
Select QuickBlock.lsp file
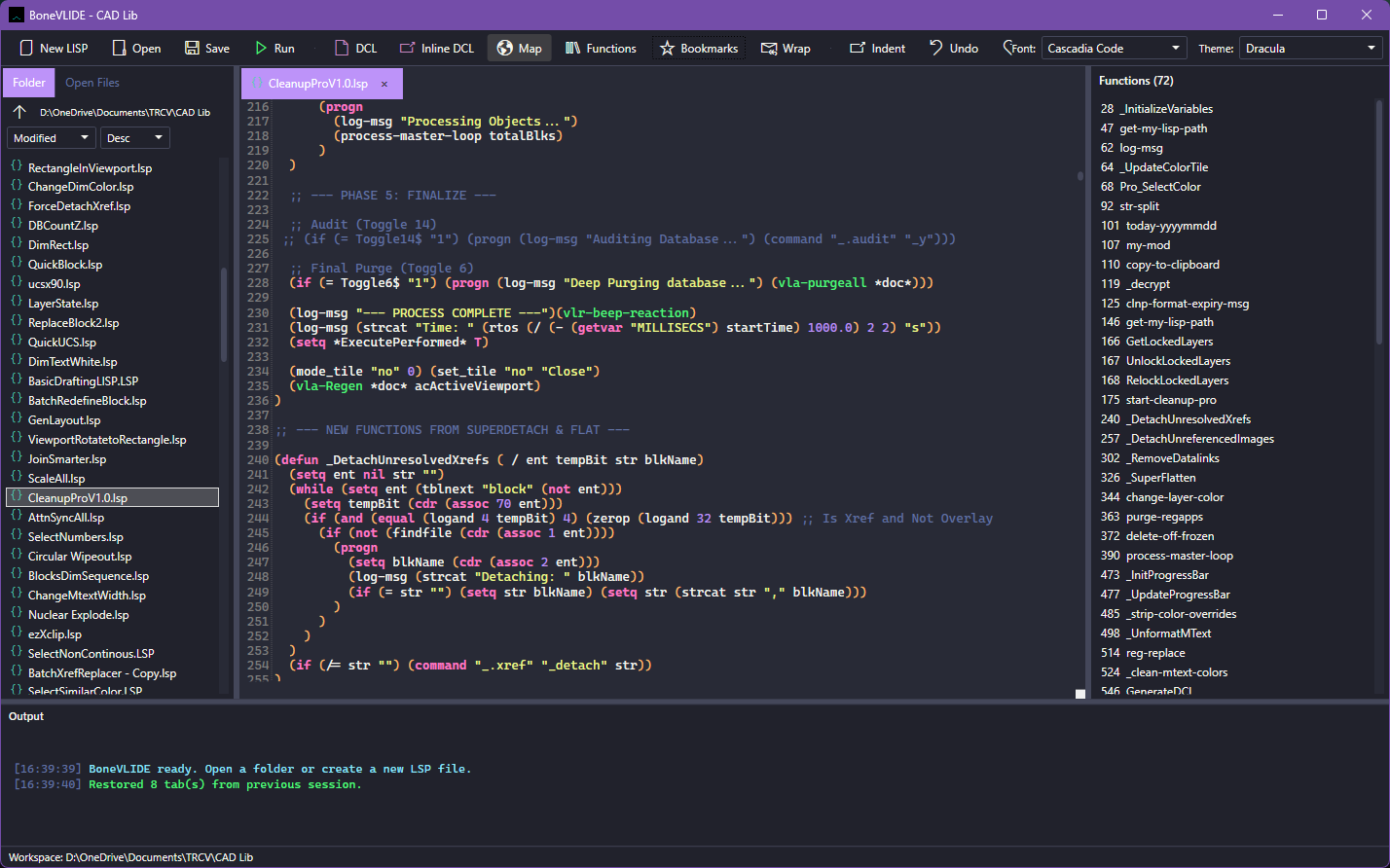point(65,265)
